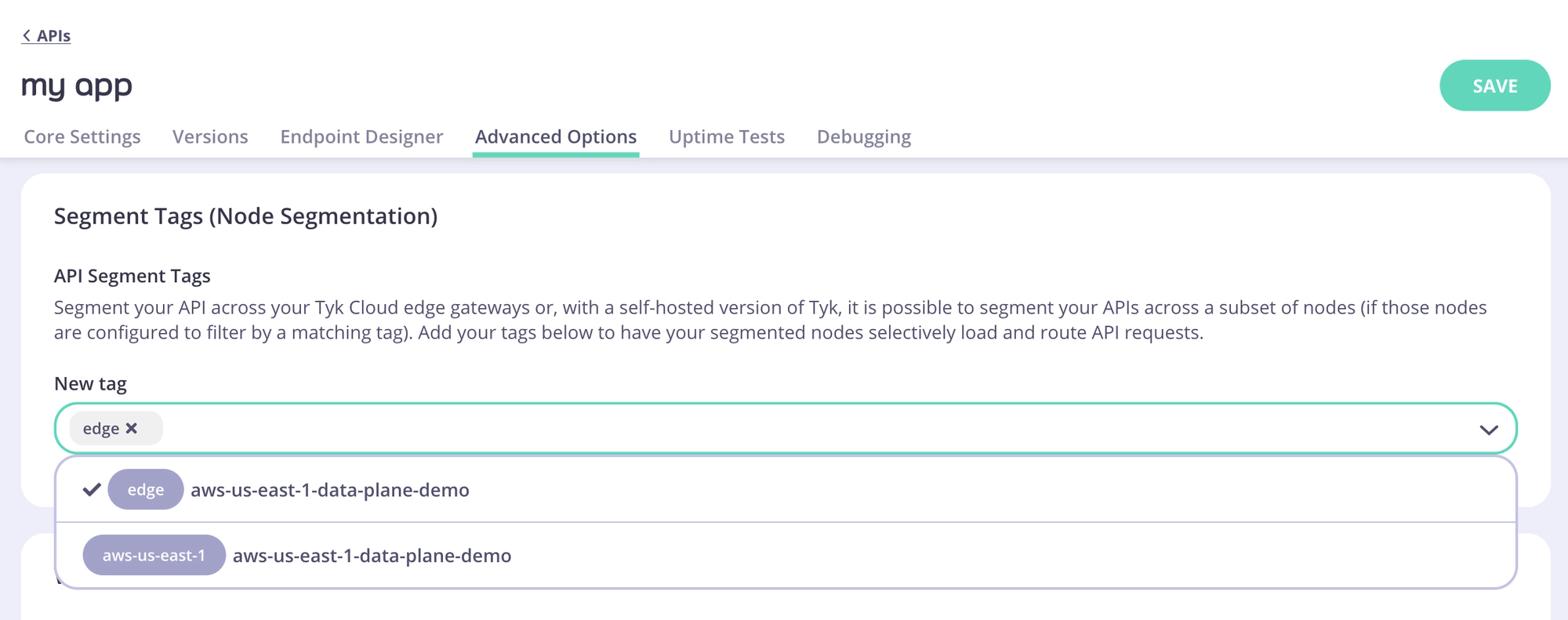
Task: Click the edge tag chip in the input
Action: (x=102, y=428)
